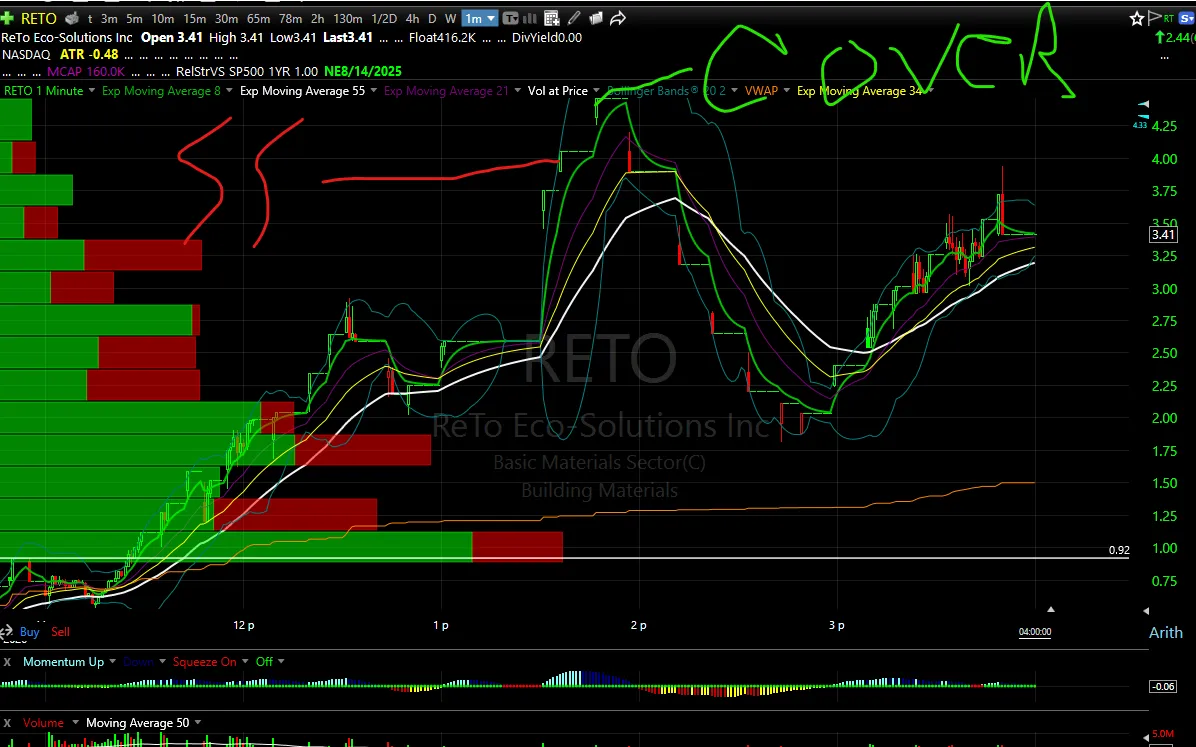The width and height of the screenshot is (1196, 747).
Task: Click the printer icon next to RETO
Action: (x=72, y=18)
